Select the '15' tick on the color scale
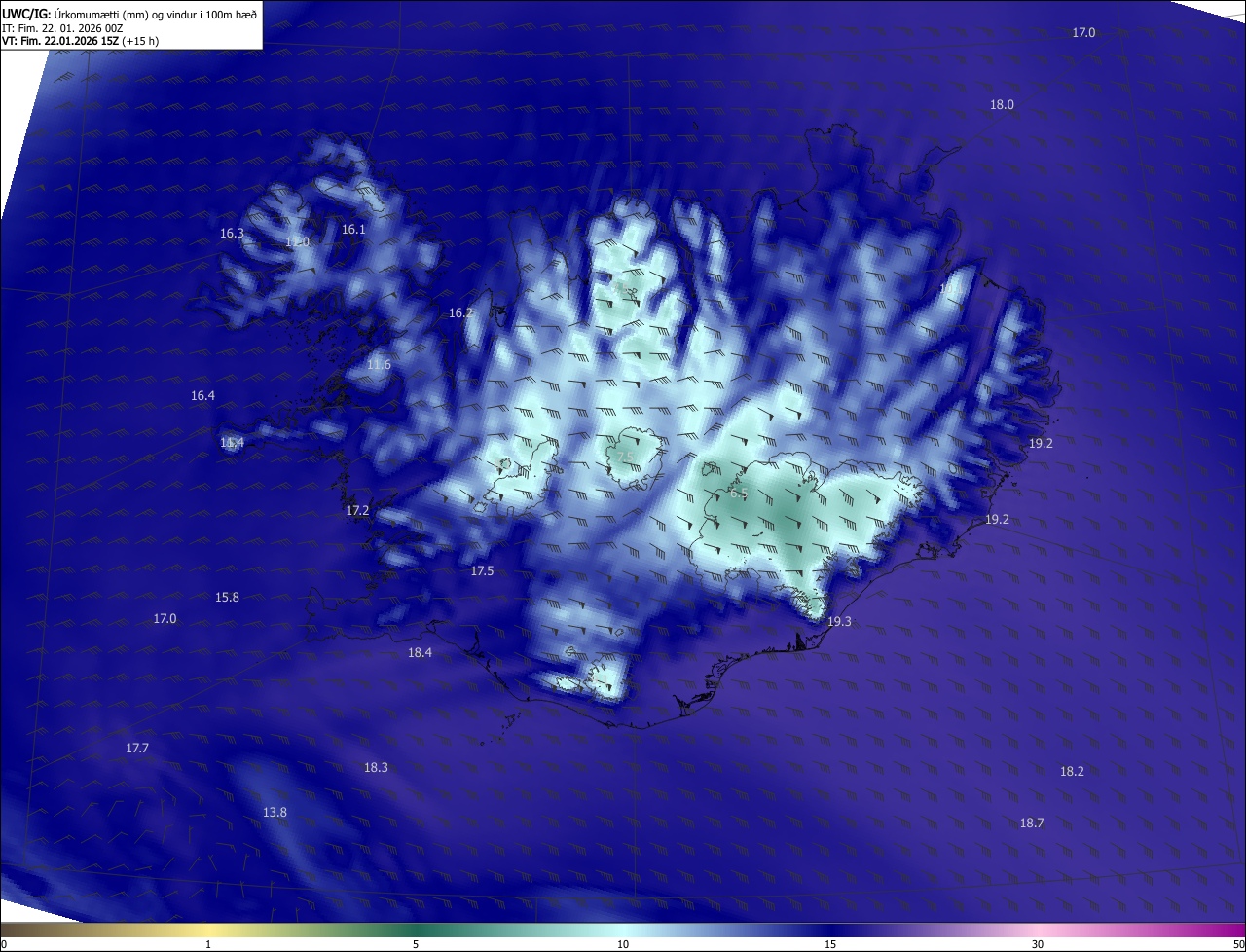Screen dimensions: 1246x952 point(830,944)
